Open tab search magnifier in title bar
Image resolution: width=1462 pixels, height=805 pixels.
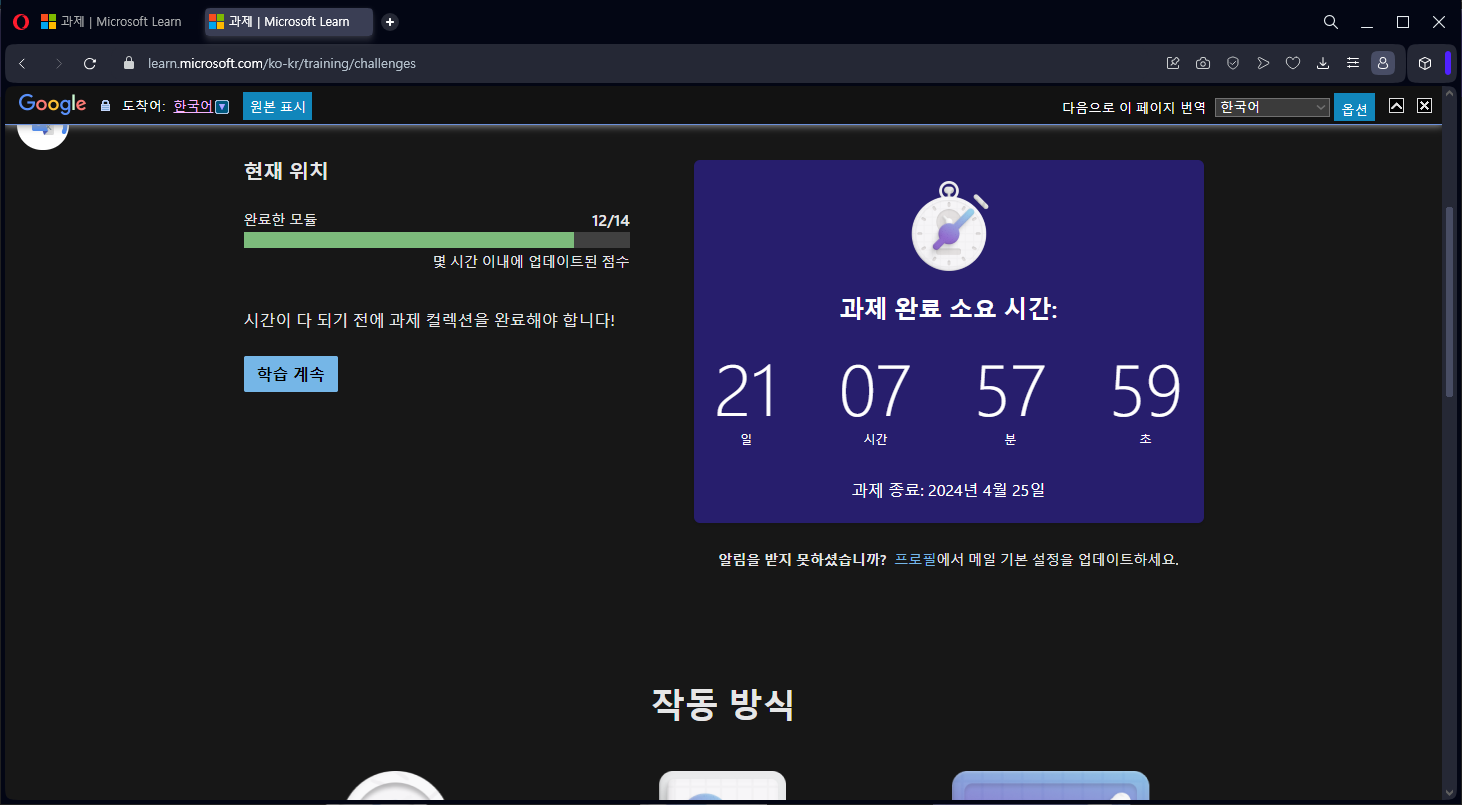click(1330, 22)
